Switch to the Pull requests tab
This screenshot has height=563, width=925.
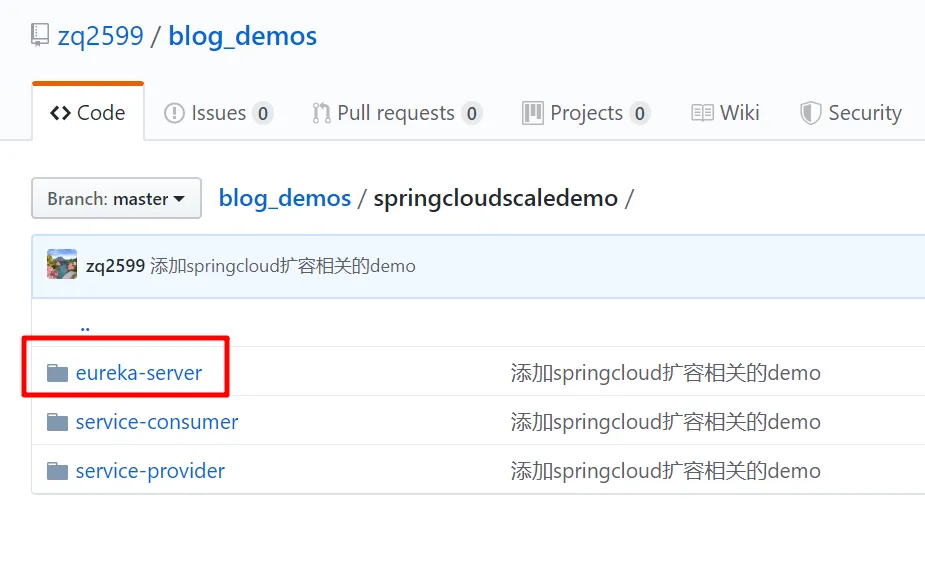click(397, 113)
